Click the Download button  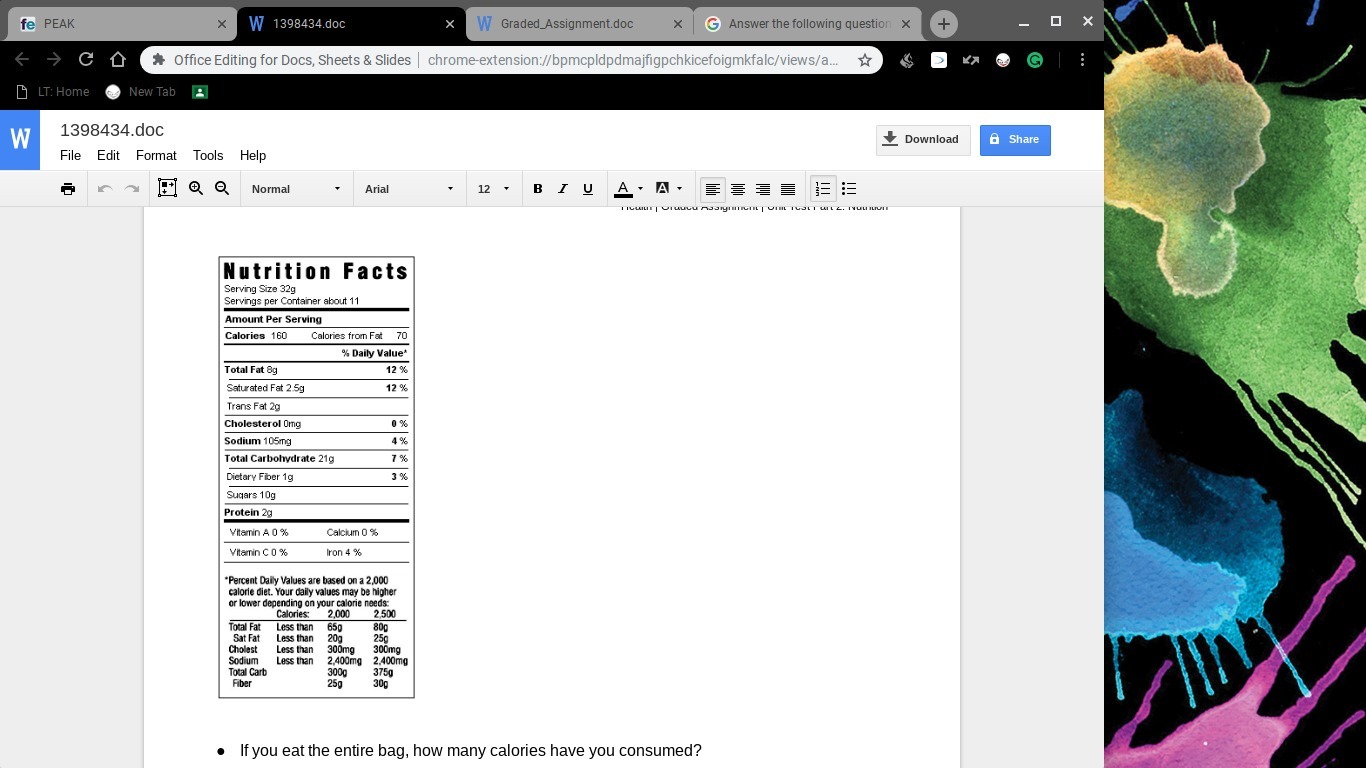[x=923, y=140]
